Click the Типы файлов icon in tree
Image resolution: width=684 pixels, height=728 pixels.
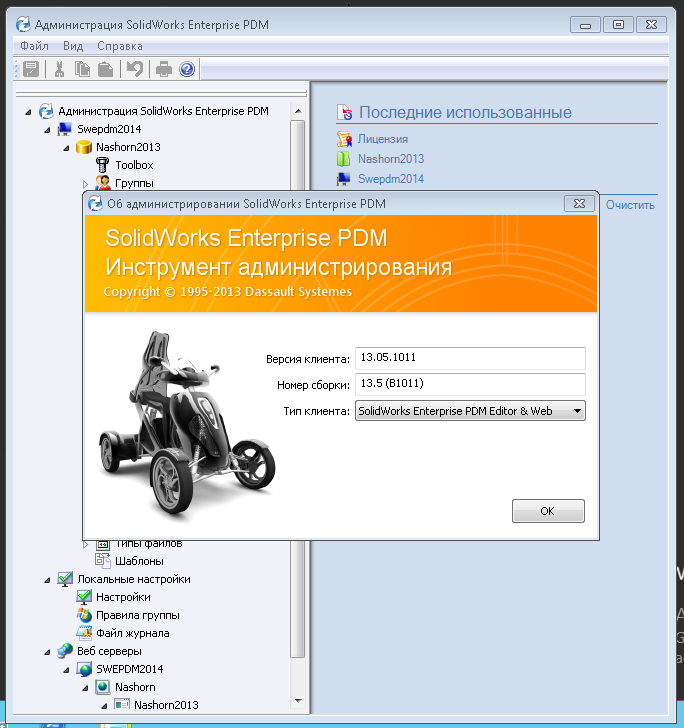[103, 544]
